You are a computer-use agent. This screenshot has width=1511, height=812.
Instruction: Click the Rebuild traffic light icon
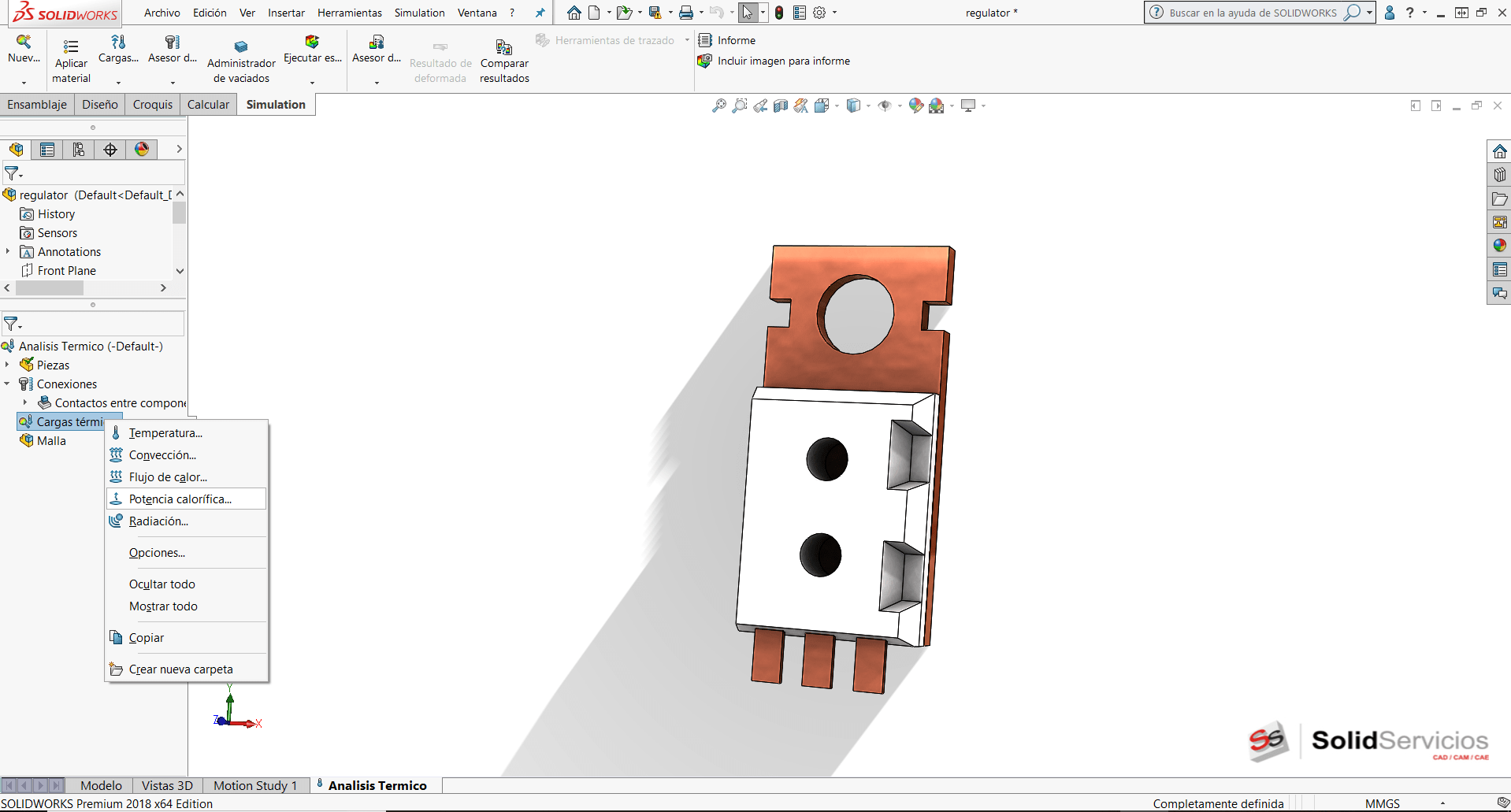[779, 13]
